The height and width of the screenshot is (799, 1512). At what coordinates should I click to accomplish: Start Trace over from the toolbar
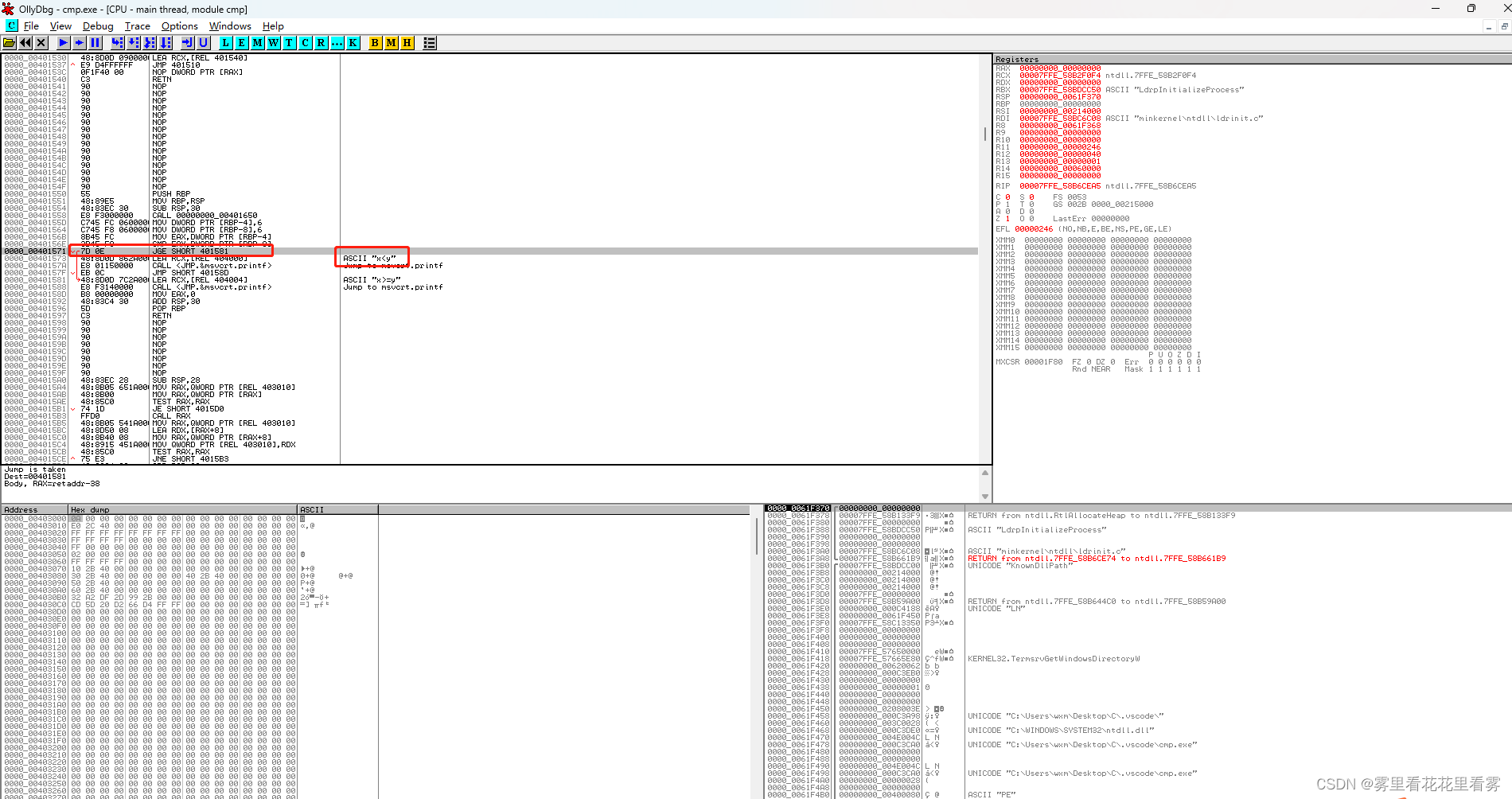[x=166, y=43]
